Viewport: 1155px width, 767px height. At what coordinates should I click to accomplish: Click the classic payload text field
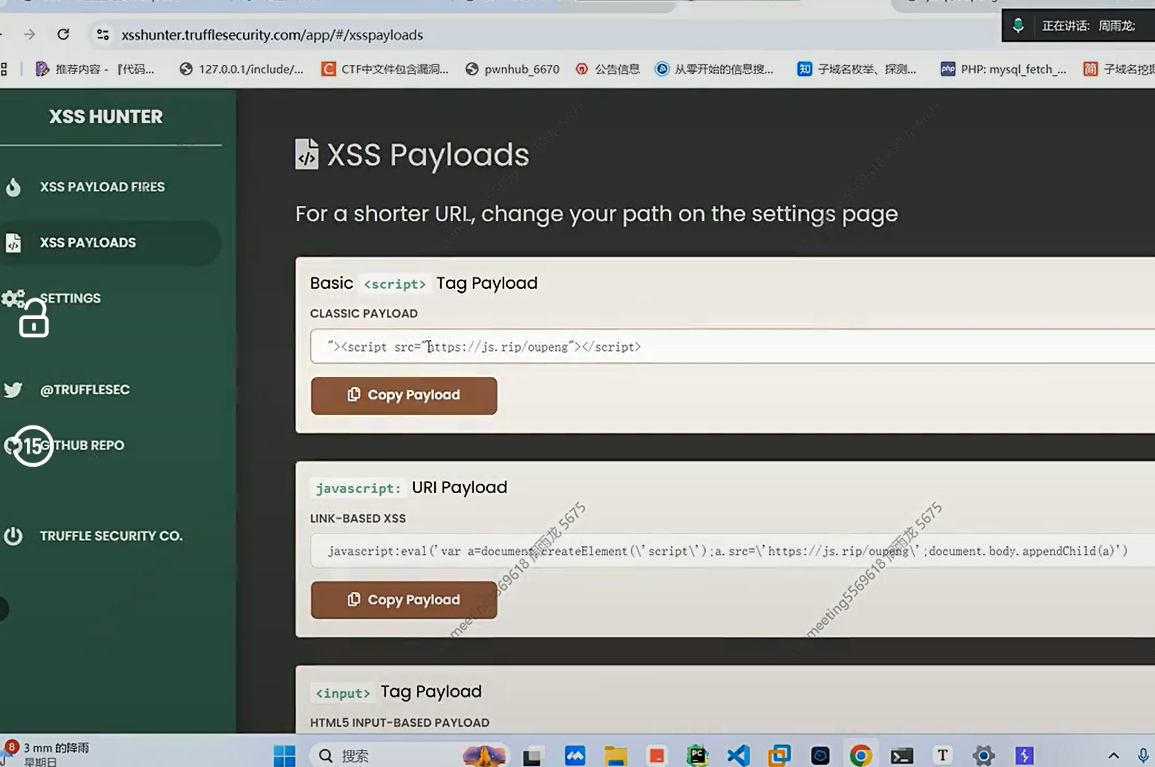tap(732, 346)
